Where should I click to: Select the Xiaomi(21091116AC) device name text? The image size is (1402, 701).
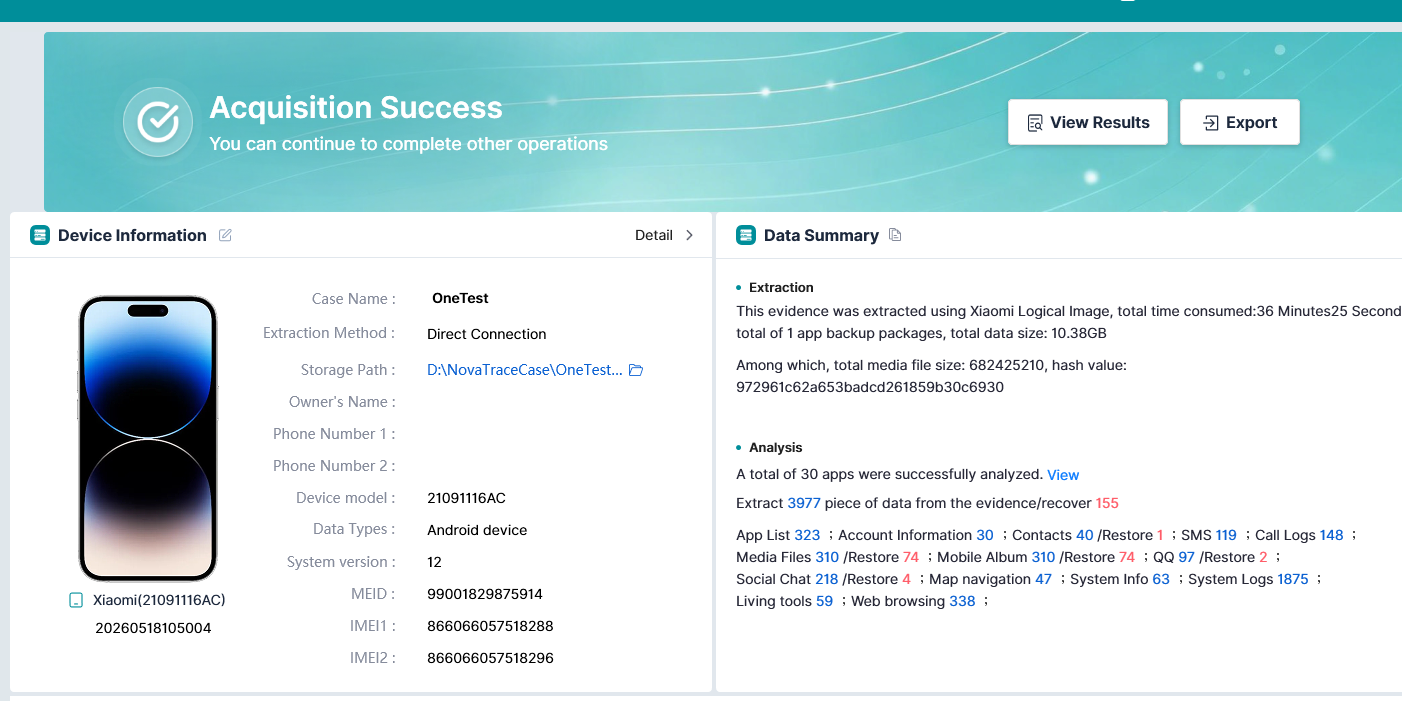coord(159,600)
